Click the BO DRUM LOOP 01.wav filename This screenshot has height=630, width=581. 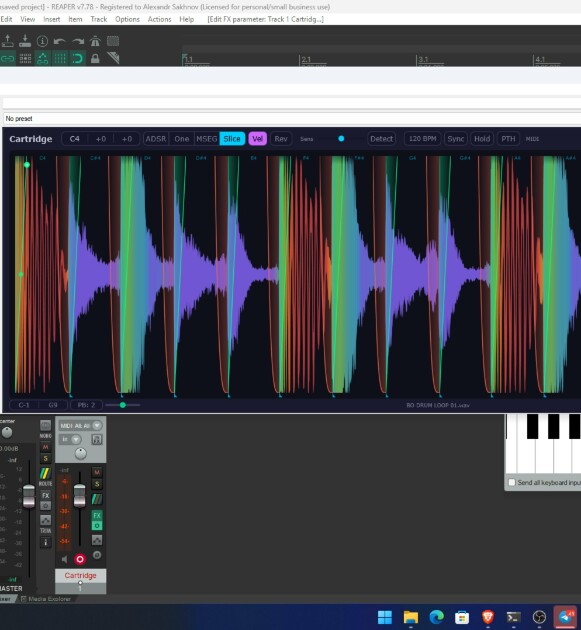click(x=438, y=405)
